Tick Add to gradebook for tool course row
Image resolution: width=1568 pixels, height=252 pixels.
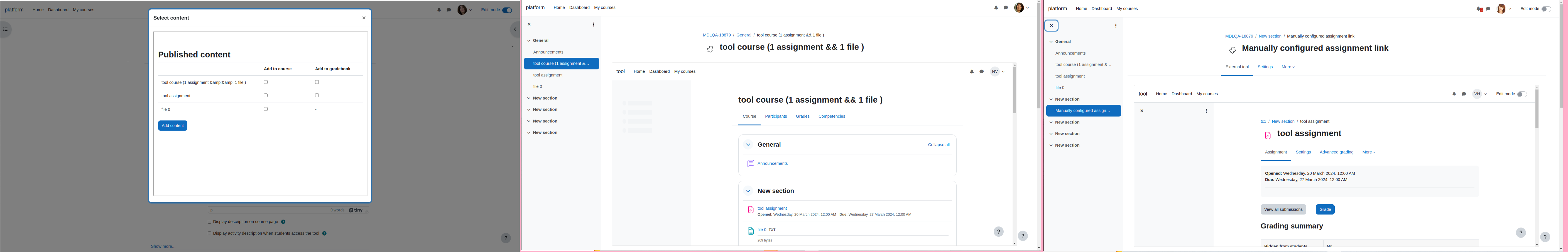tap(317, 82)
